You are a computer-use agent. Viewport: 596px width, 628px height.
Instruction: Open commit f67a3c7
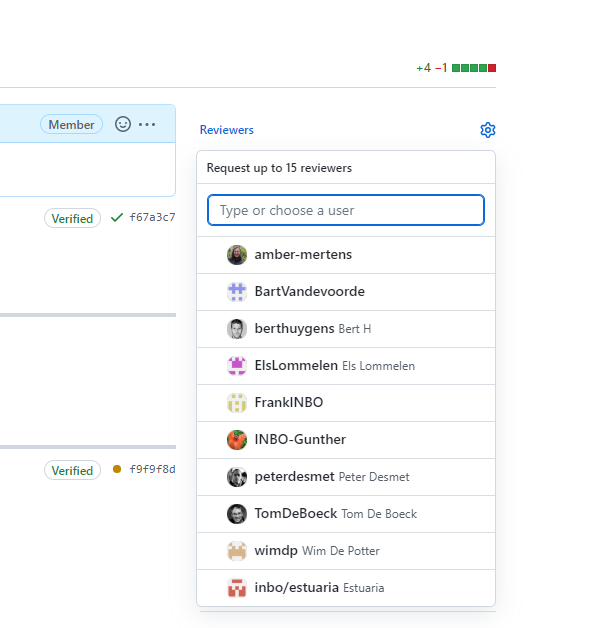pos(152,217)
